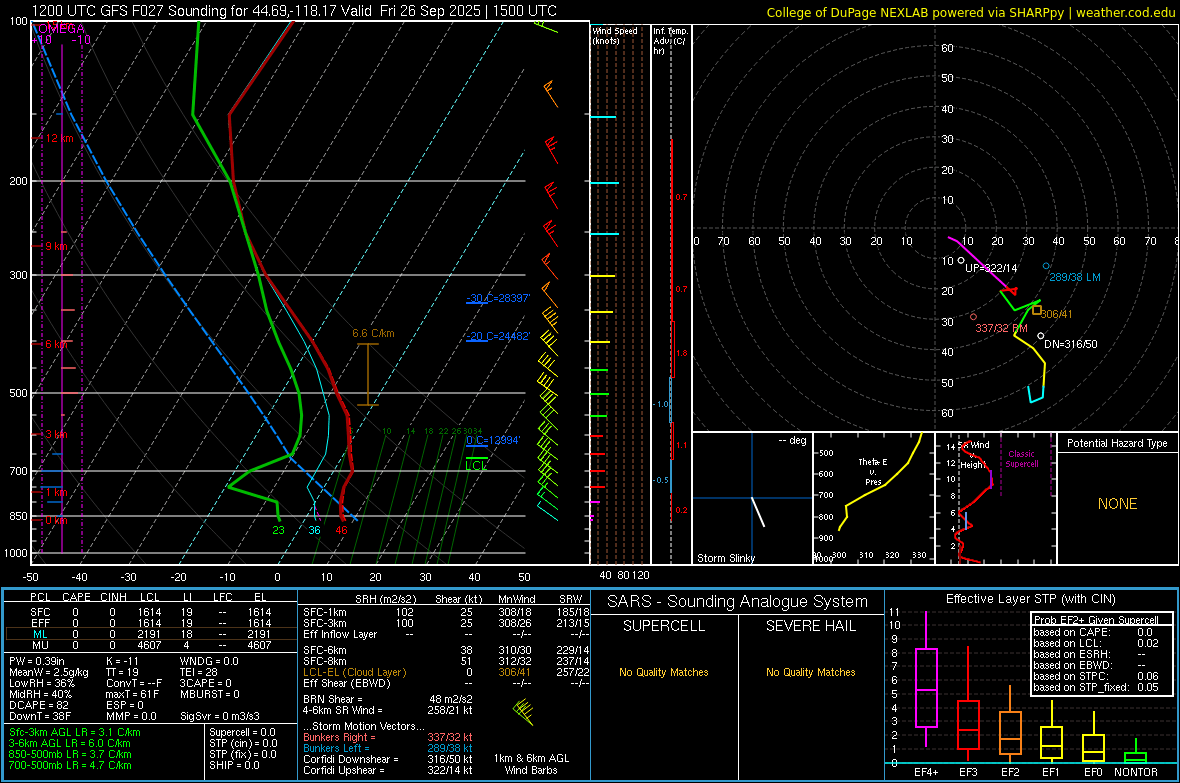Click the CAPE column header in the parcel table
1180x783 pixels.
[76, 597]
